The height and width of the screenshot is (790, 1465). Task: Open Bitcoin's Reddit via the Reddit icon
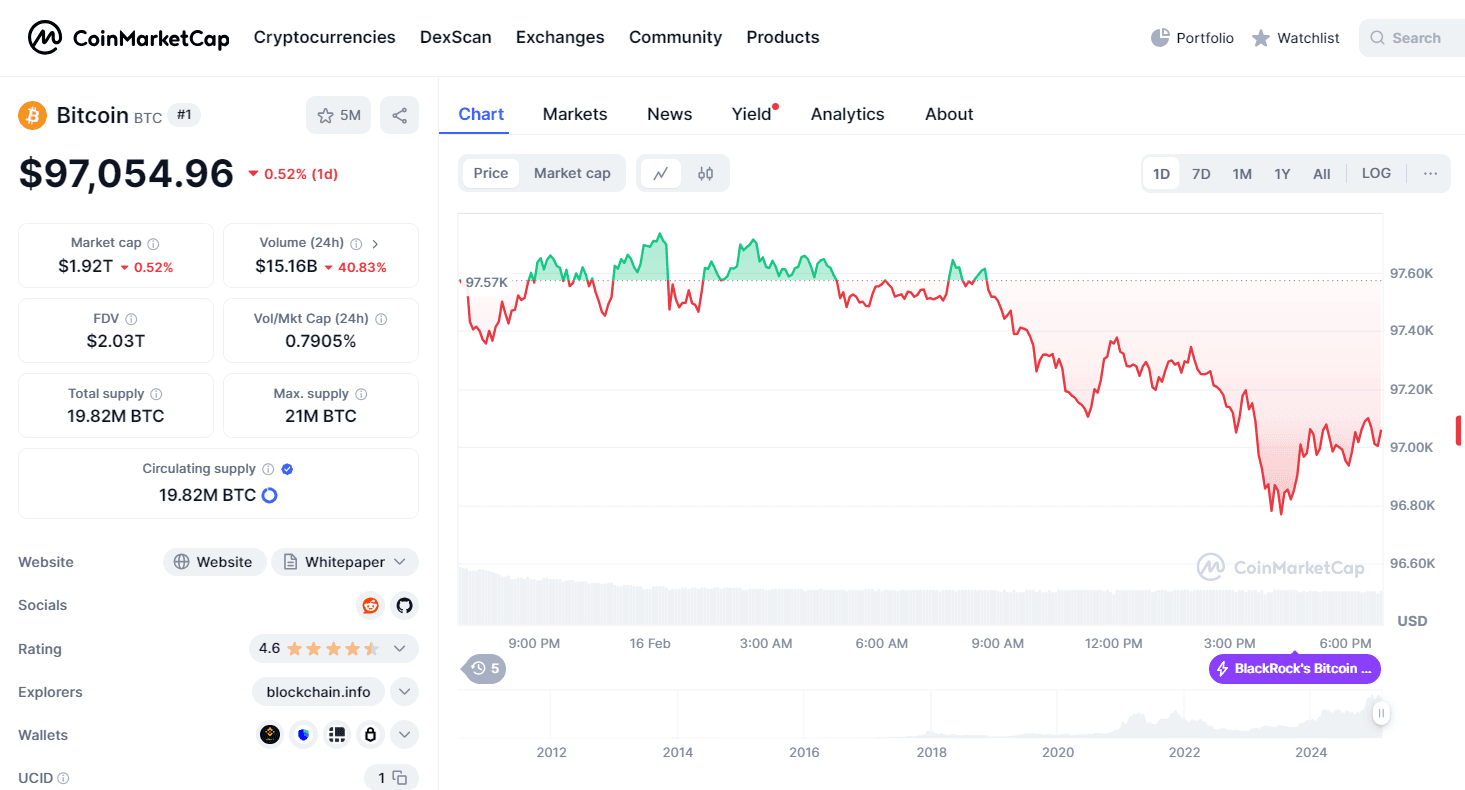(x=370, y=605)
